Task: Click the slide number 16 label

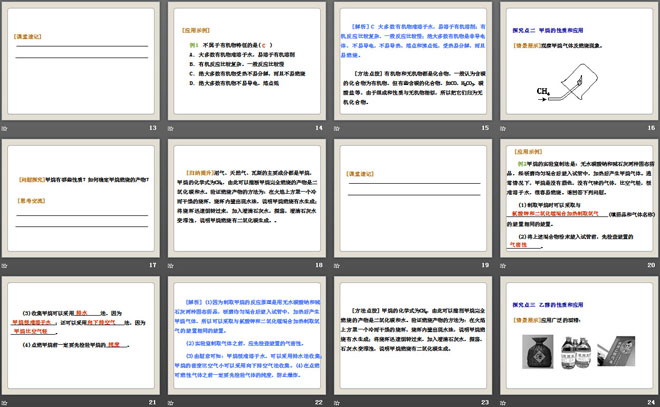Action: pos(648,129)
